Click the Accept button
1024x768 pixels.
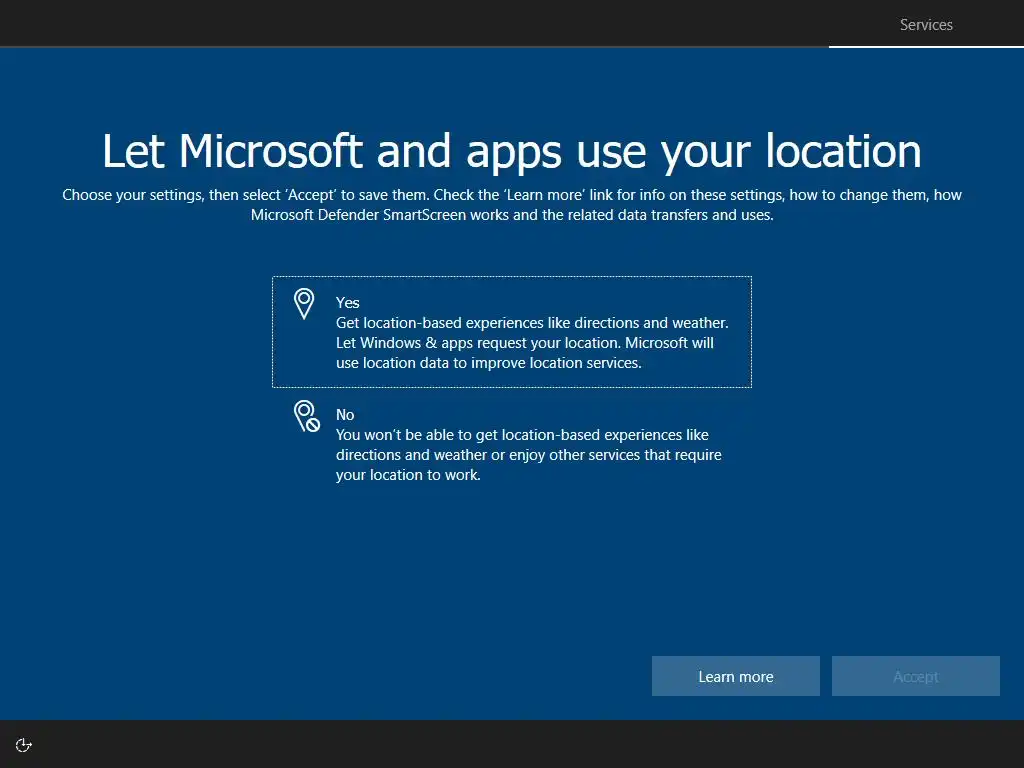point(916,676)
